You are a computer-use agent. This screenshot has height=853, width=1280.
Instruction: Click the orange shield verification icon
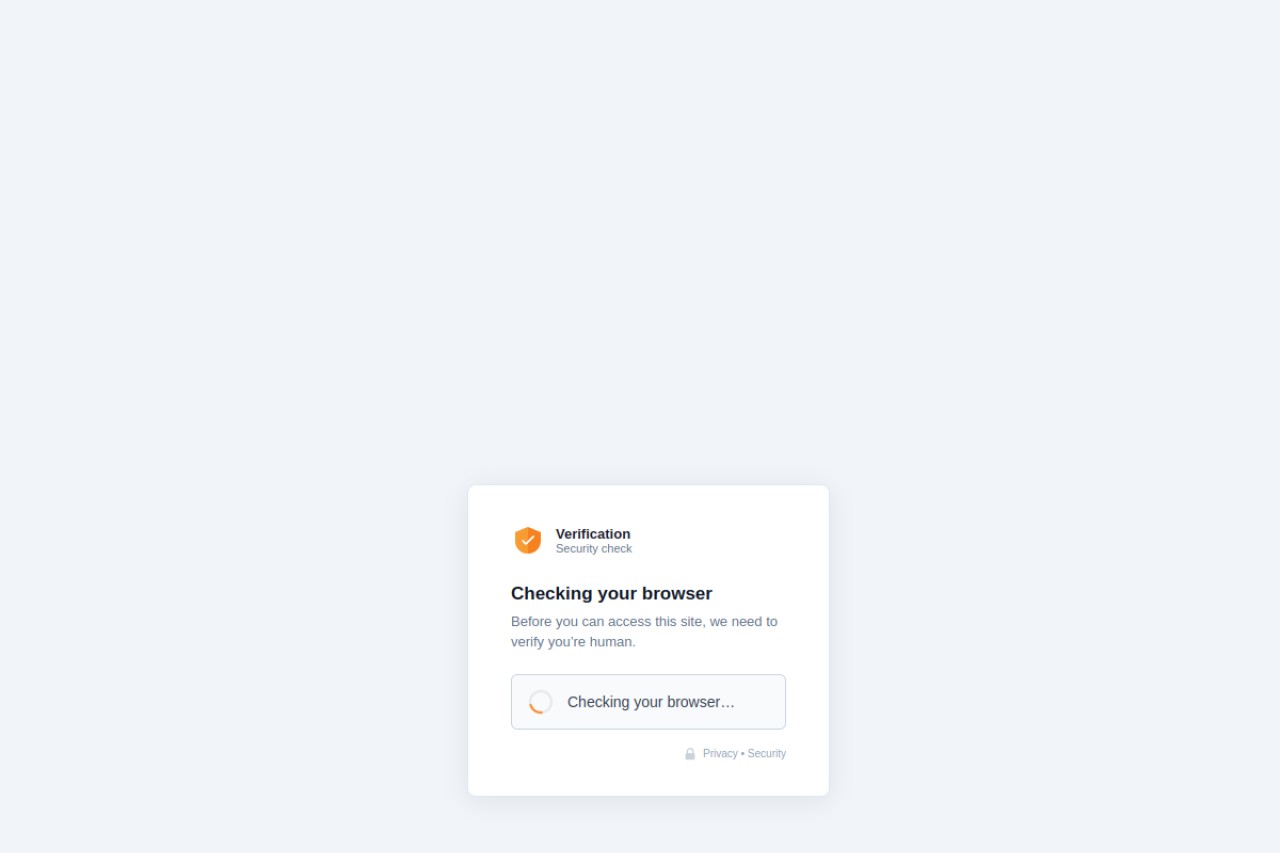coord(528,540)
